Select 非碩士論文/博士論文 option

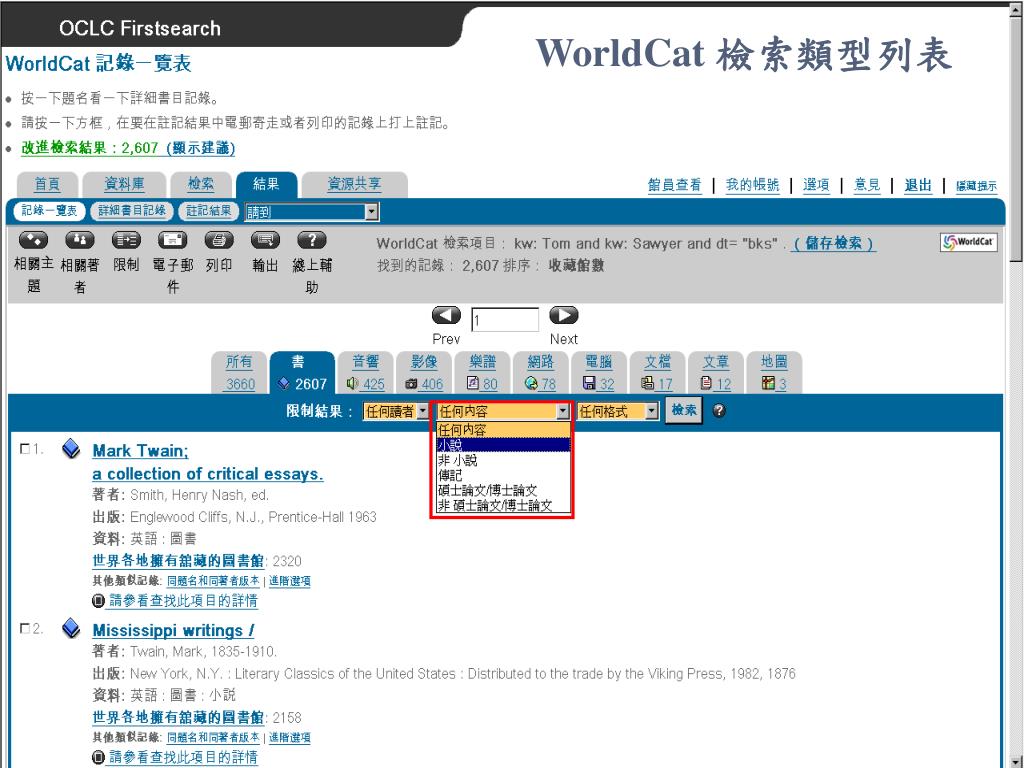click(503, 505)
